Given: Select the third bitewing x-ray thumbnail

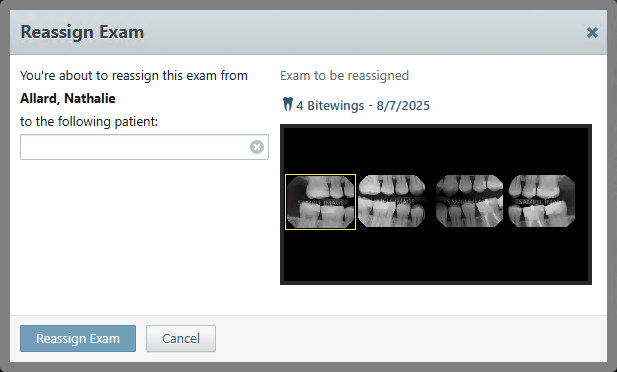Looking at the screenshot, I should pos(469,201).
